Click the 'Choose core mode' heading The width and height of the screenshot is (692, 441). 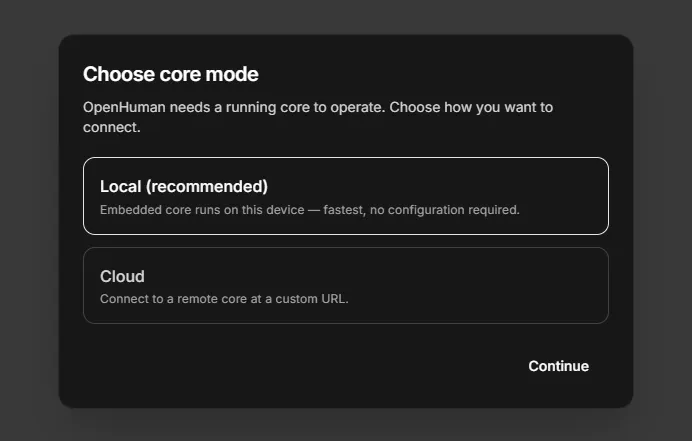(x=171, y=74)
